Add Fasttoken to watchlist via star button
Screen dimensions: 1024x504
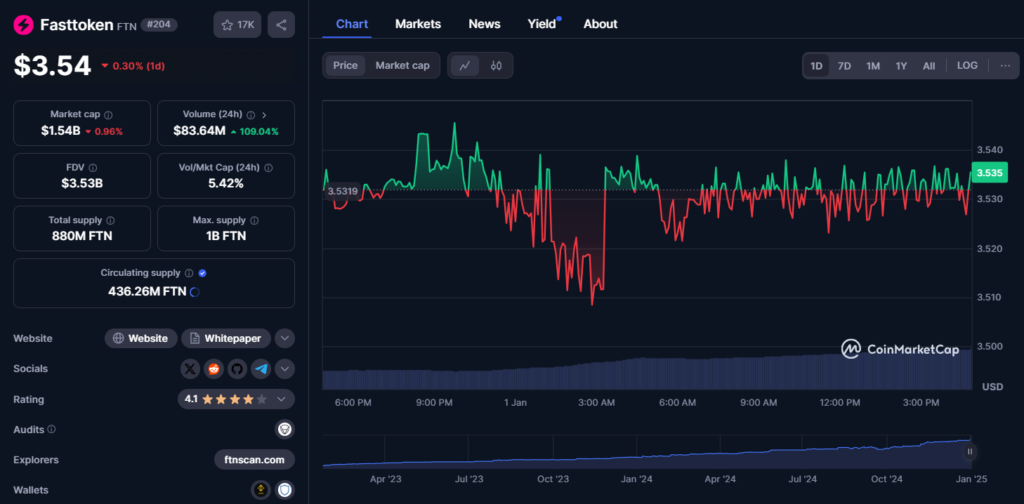coord(237,24)
